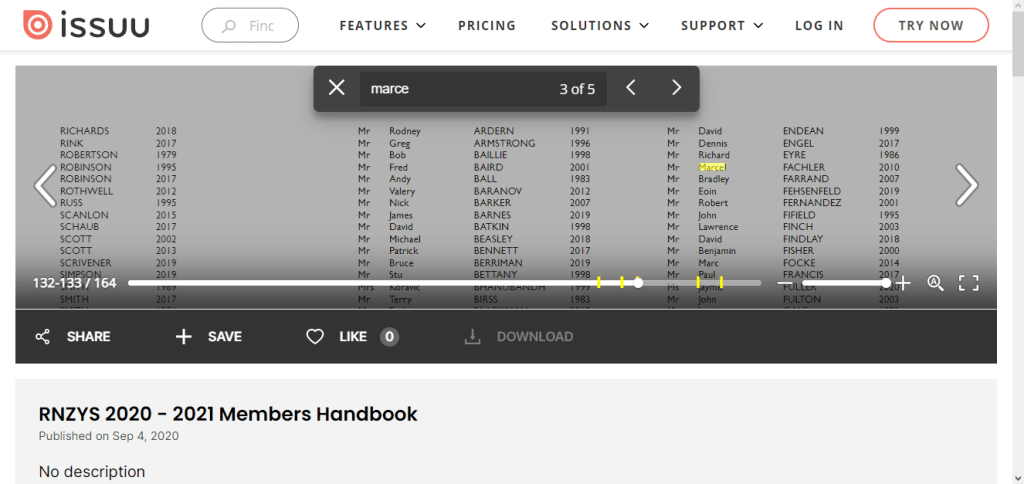The height and width of the screenshot is (484, 1024).
Task: Zoom out with the minus icon
Action: tap(784, 283)
